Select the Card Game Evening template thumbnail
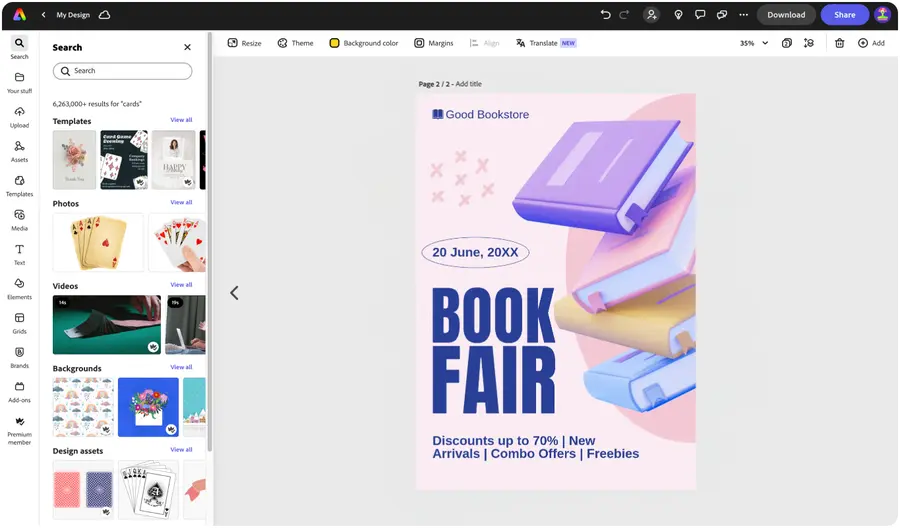Viewport: 900px width, 528px height. point(124,160)
